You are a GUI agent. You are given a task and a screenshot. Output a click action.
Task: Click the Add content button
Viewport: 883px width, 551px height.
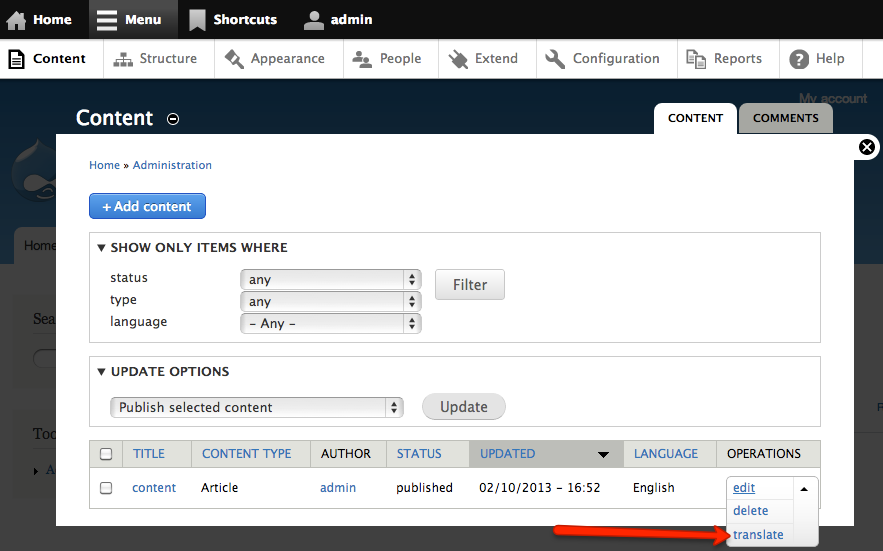pyautogui.click(x=147, y=206)
